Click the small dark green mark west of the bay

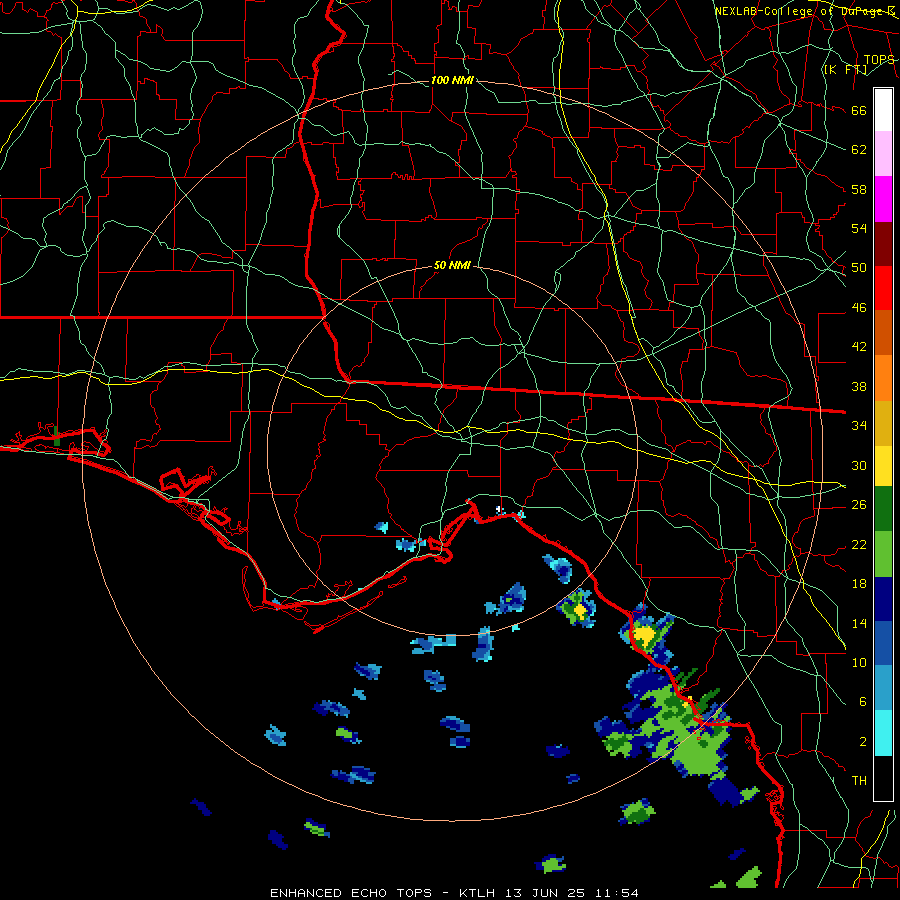click(x=56, y=436)
